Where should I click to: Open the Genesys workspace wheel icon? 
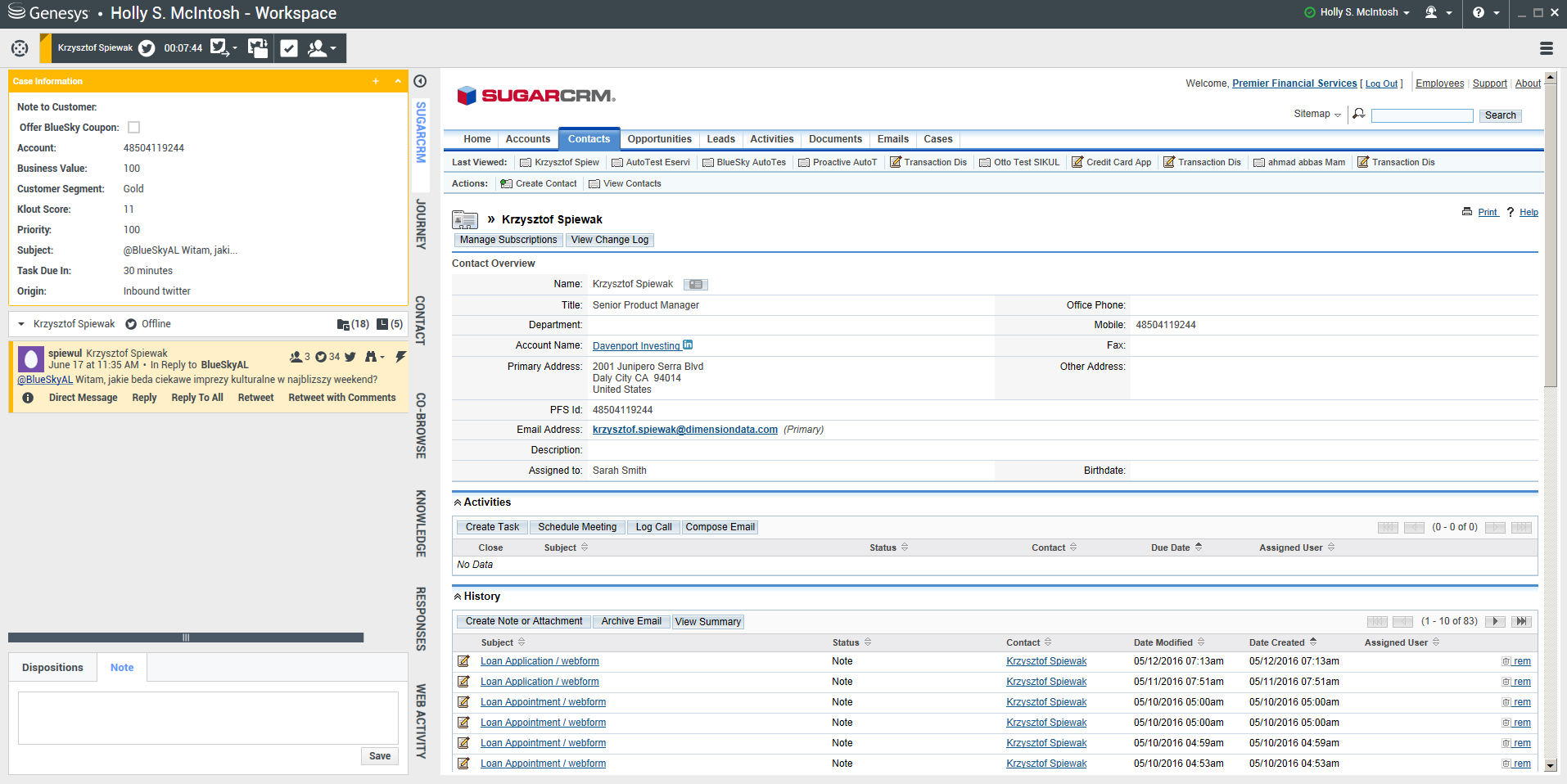coord(20,48)
